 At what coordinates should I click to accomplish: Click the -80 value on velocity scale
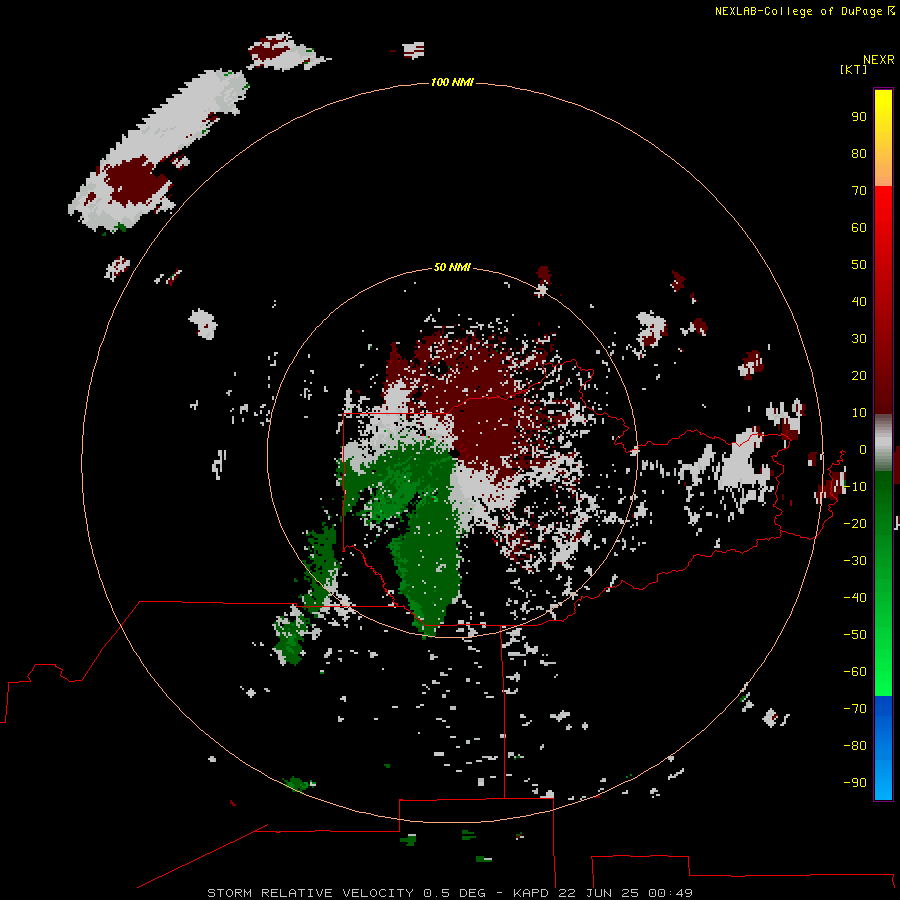click(855, 746)
